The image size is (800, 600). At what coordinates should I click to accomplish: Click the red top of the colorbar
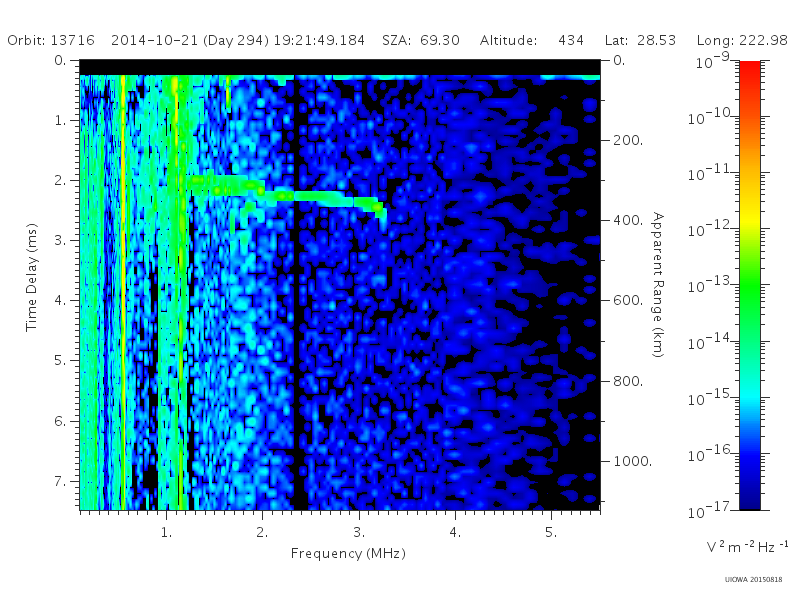750,69
